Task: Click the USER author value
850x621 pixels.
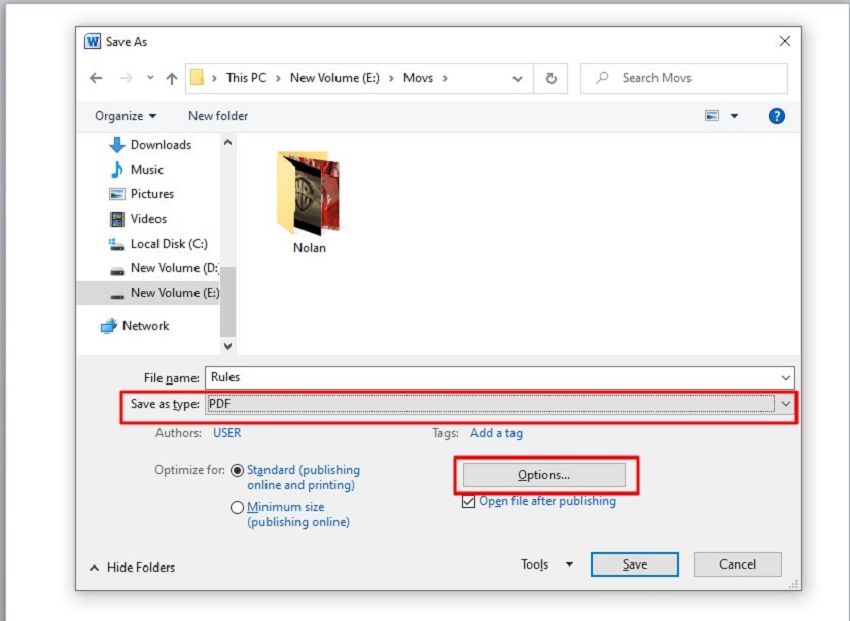Action: pyautogui.click(x=227, y=433)
